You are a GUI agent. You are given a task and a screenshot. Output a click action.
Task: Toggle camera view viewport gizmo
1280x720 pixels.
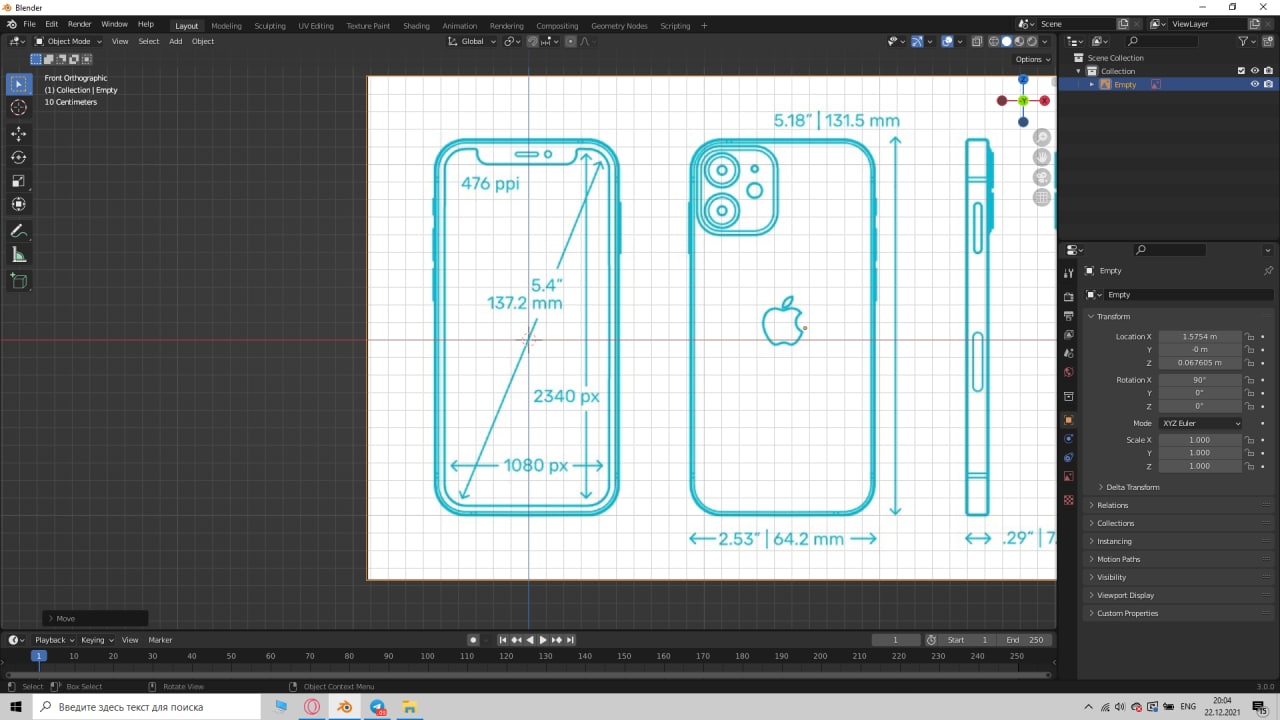[1042, 177]
